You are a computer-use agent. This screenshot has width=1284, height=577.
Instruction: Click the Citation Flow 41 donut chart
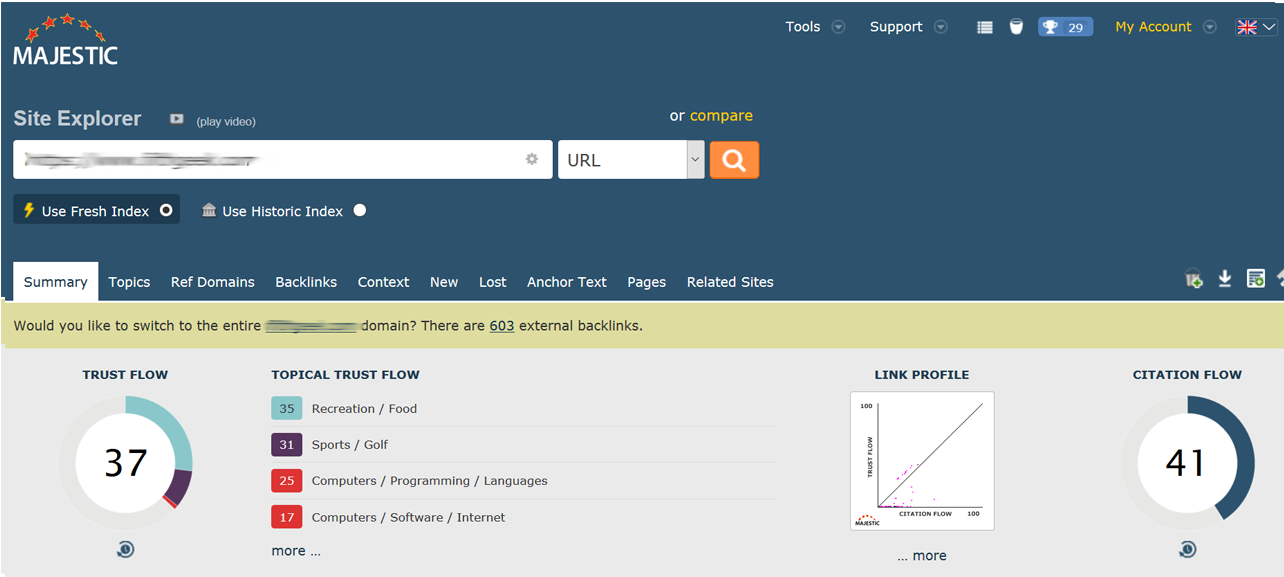point(1187,463)
